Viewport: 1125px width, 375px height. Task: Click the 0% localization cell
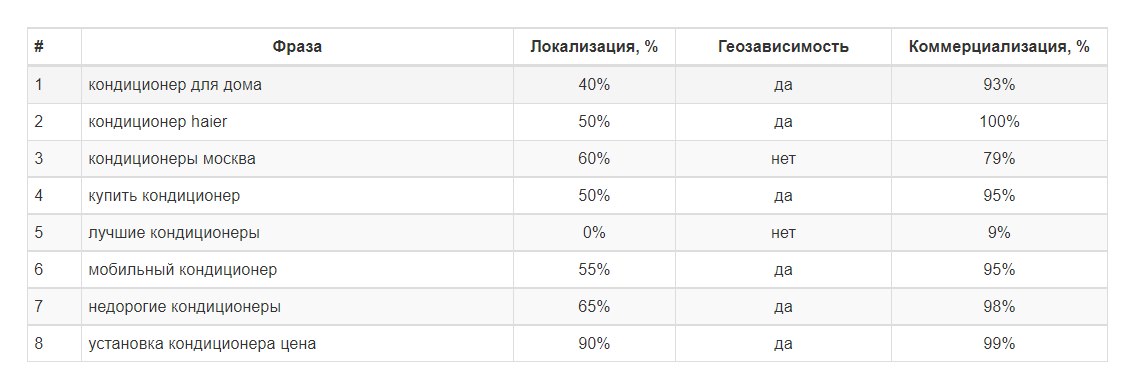594,233
